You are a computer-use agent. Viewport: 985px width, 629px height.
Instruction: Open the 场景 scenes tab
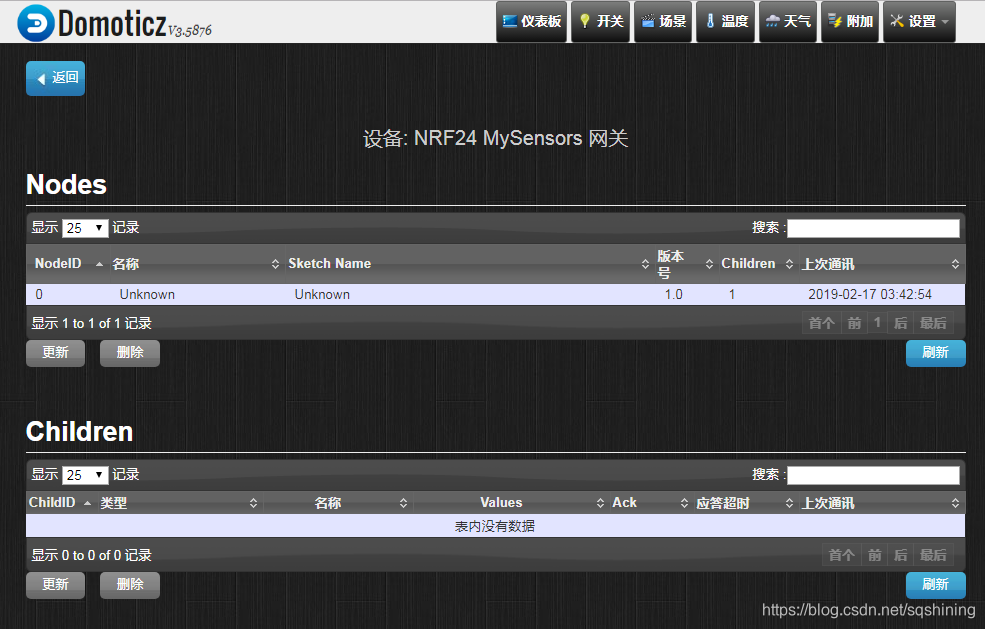click(663, 21)
